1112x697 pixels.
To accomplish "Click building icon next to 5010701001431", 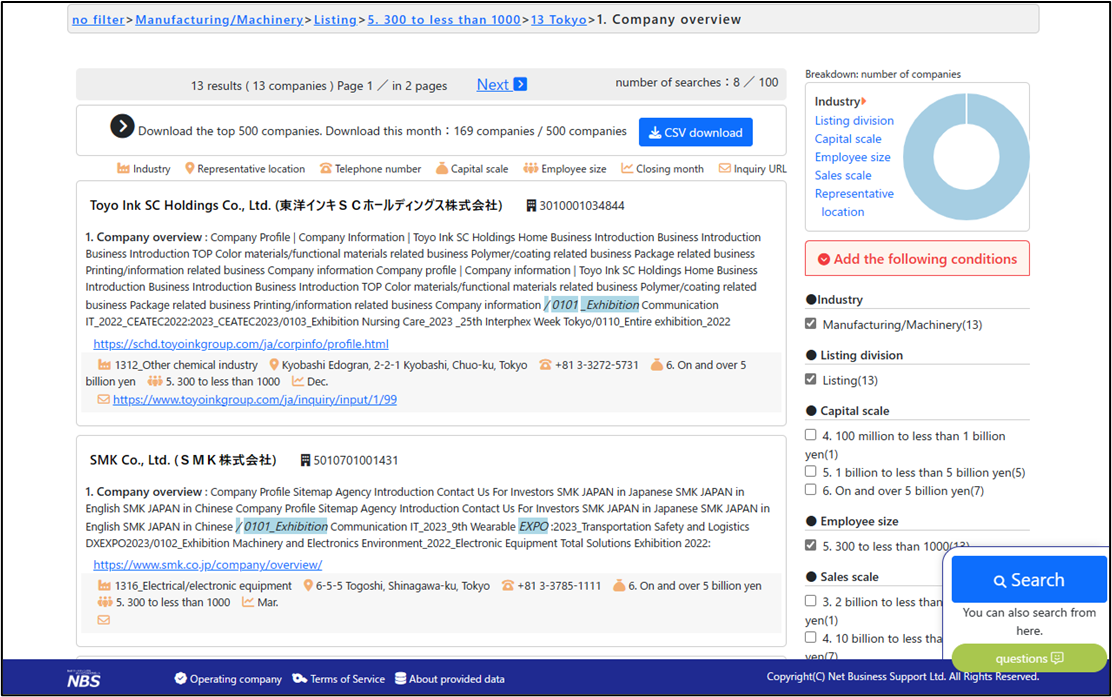I will (305, 460).
